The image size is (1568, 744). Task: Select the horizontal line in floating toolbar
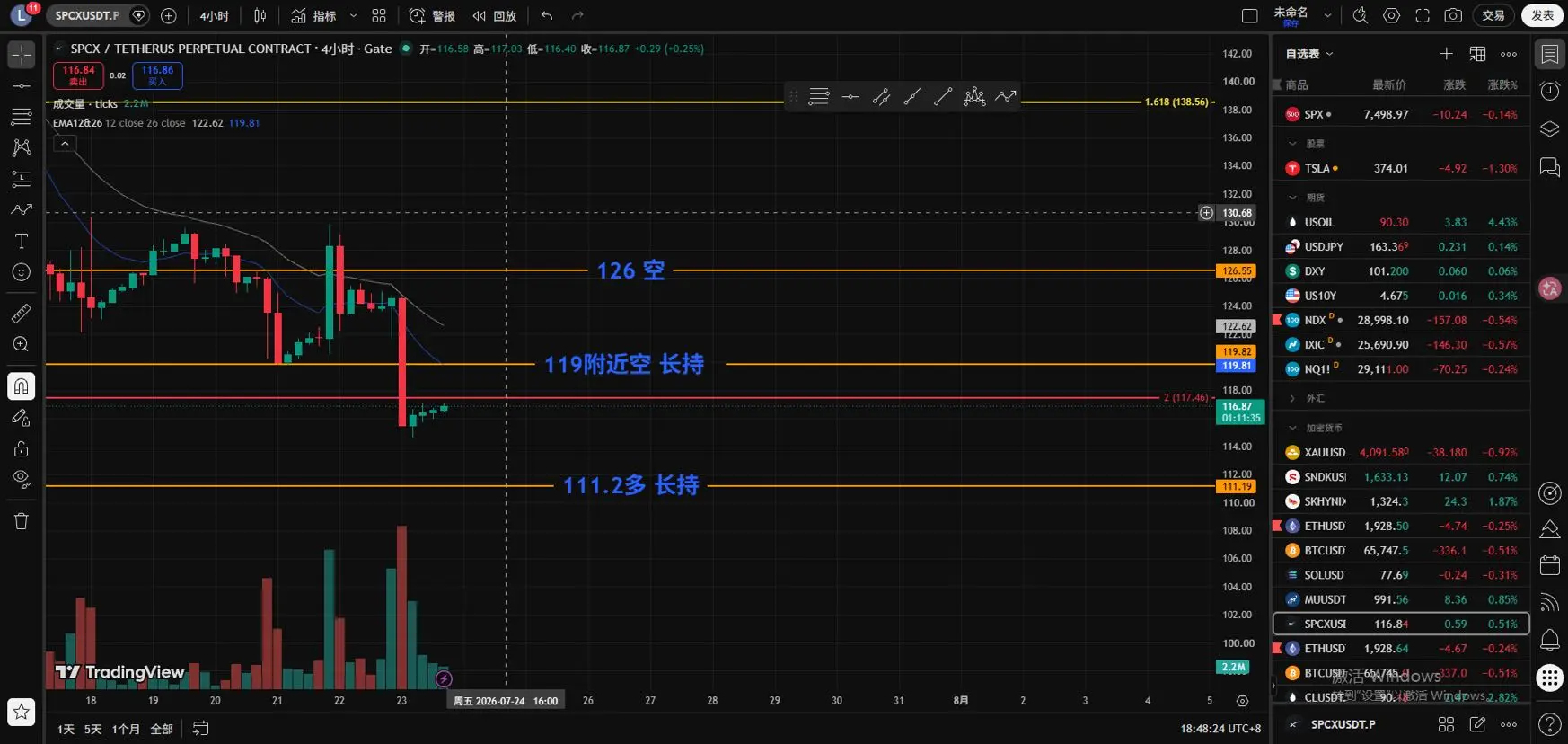(x=850, y=96)
